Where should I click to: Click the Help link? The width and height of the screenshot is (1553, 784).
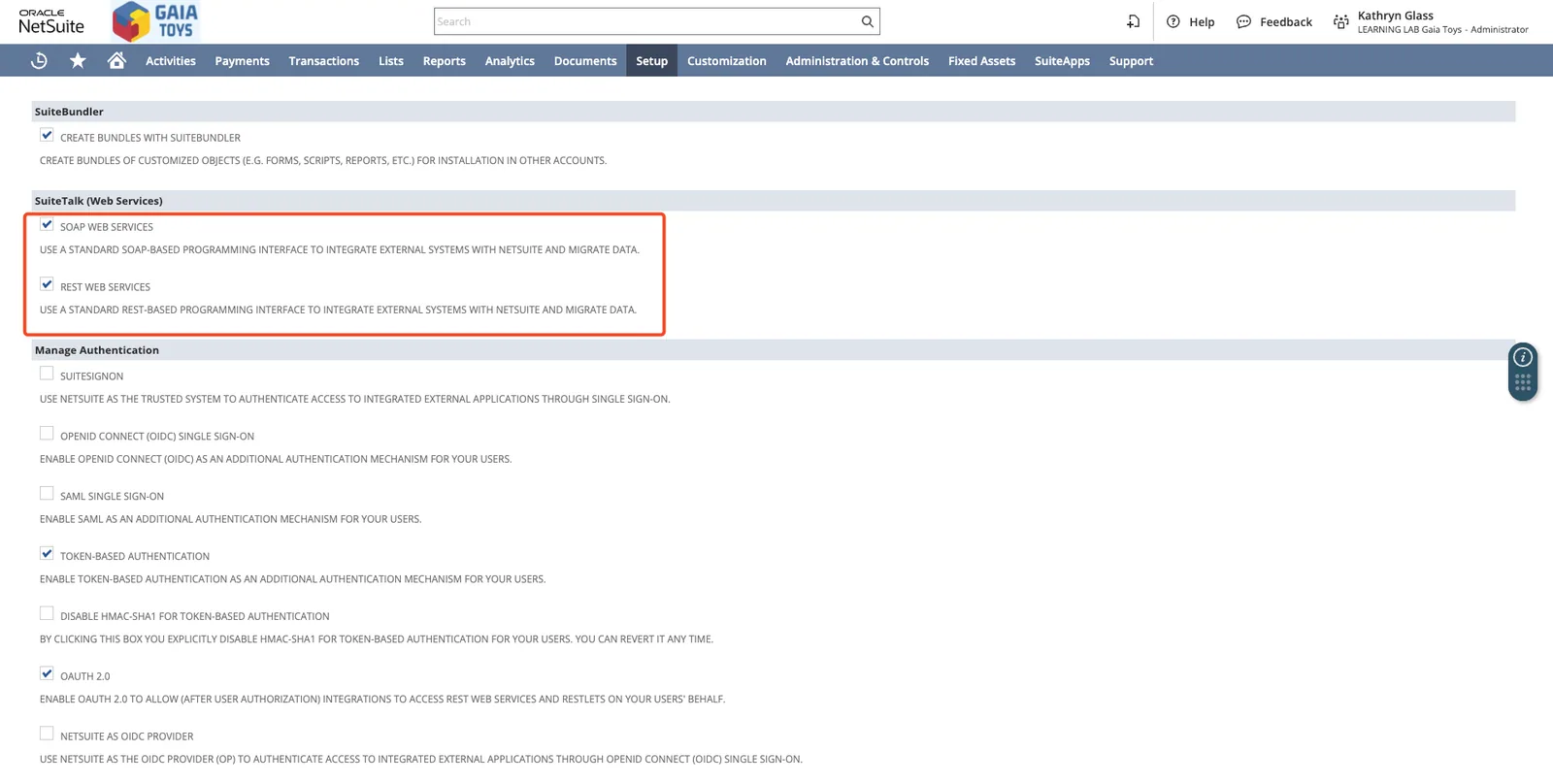tap(1202, 21)
